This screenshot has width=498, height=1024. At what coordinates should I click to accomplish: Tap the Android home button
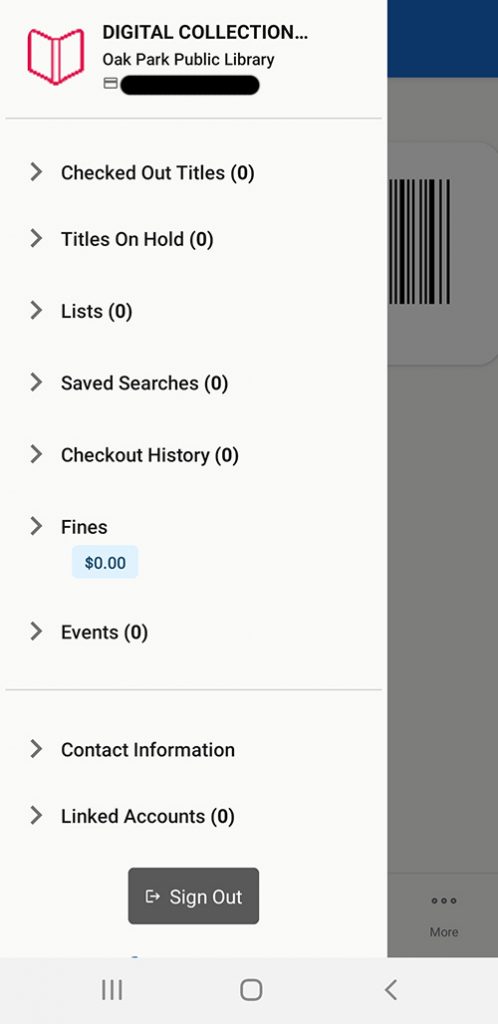pyautogui.click(x=251, y=990)
